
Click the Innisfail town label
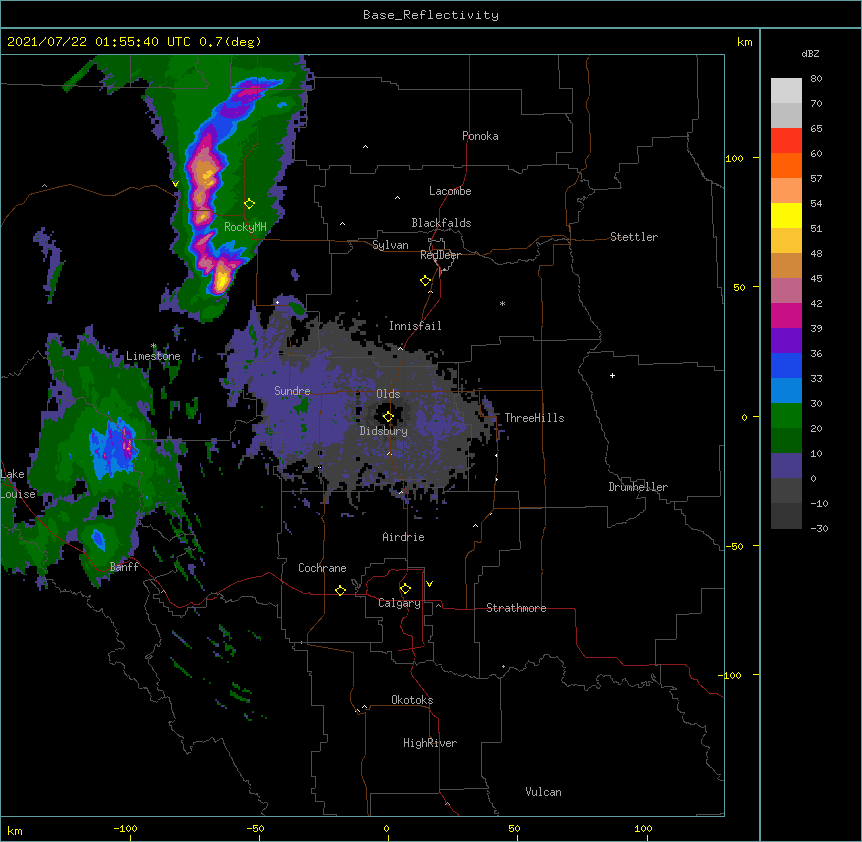tap(415, 326)
